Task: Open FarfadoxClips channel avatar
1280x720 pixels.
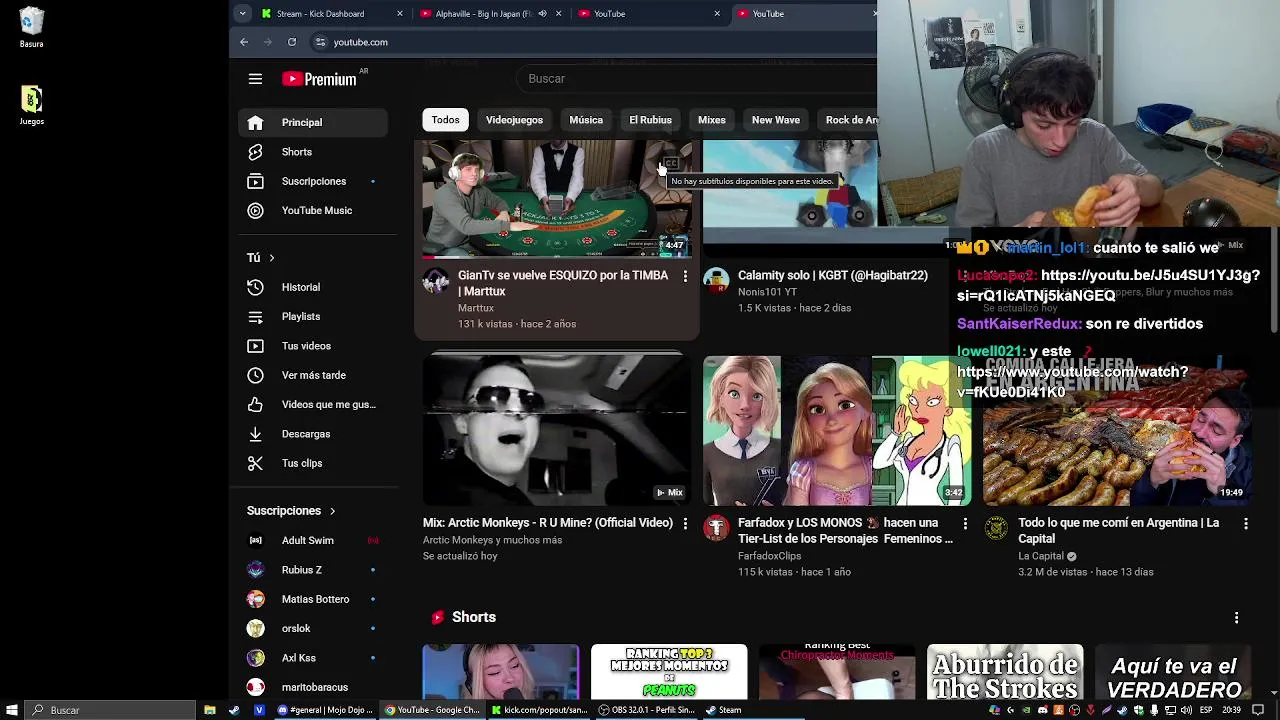Action: 716,528
